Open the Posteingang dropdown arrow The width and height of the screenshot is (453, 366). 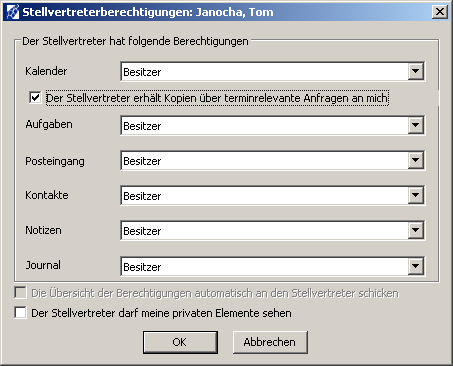415,160
